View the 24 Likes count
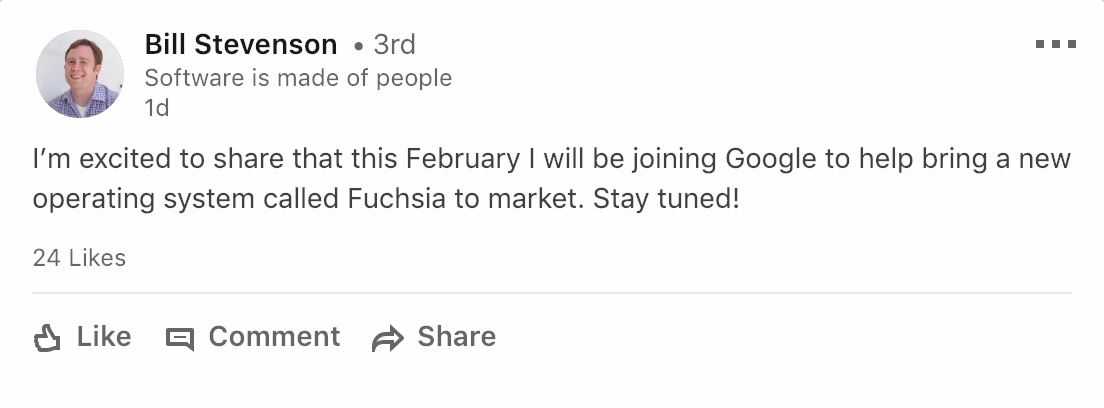Viewport: 1104px width, 408px height. click(x=79, y=258)
